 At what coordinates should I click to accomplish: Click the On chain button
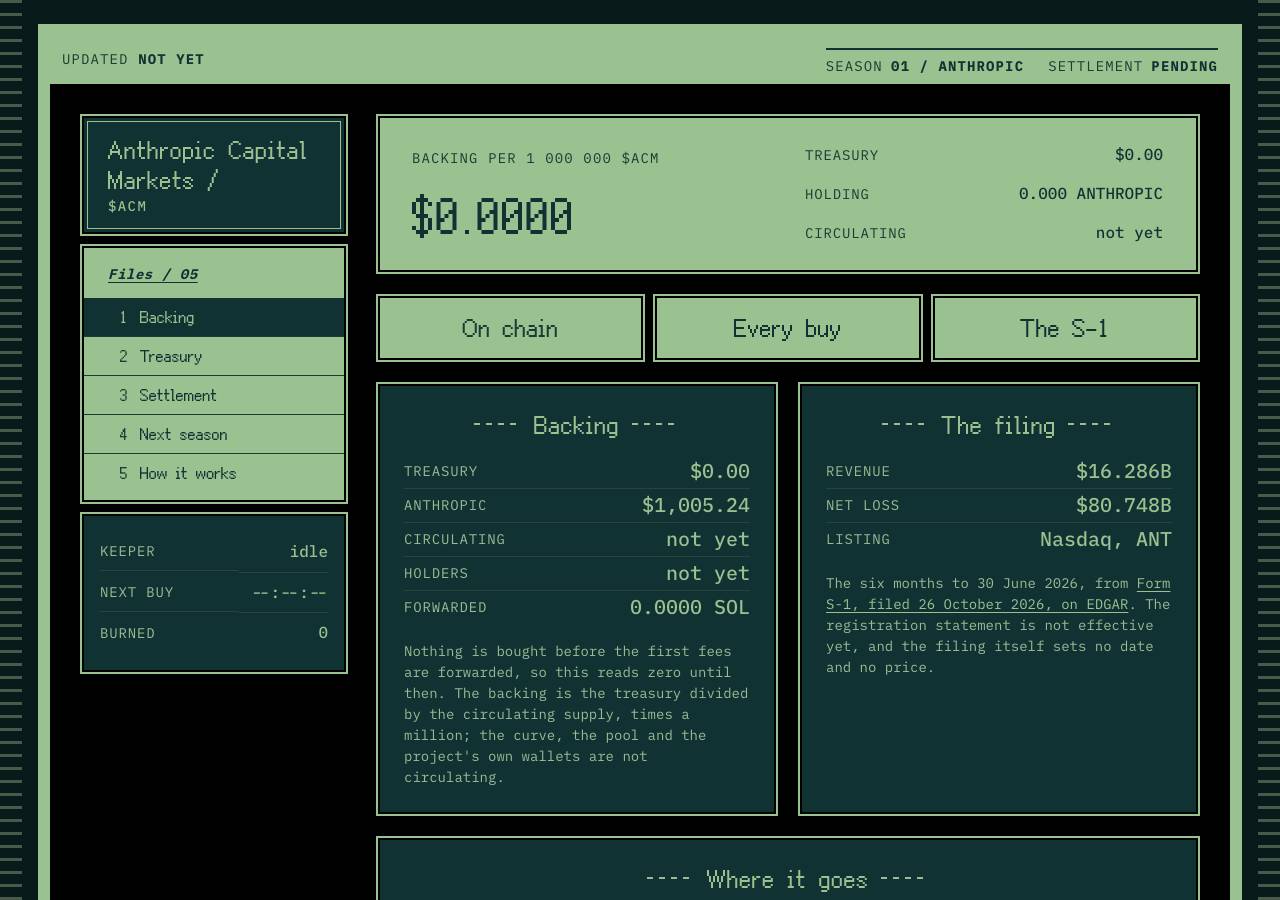(x=510, y=328)
